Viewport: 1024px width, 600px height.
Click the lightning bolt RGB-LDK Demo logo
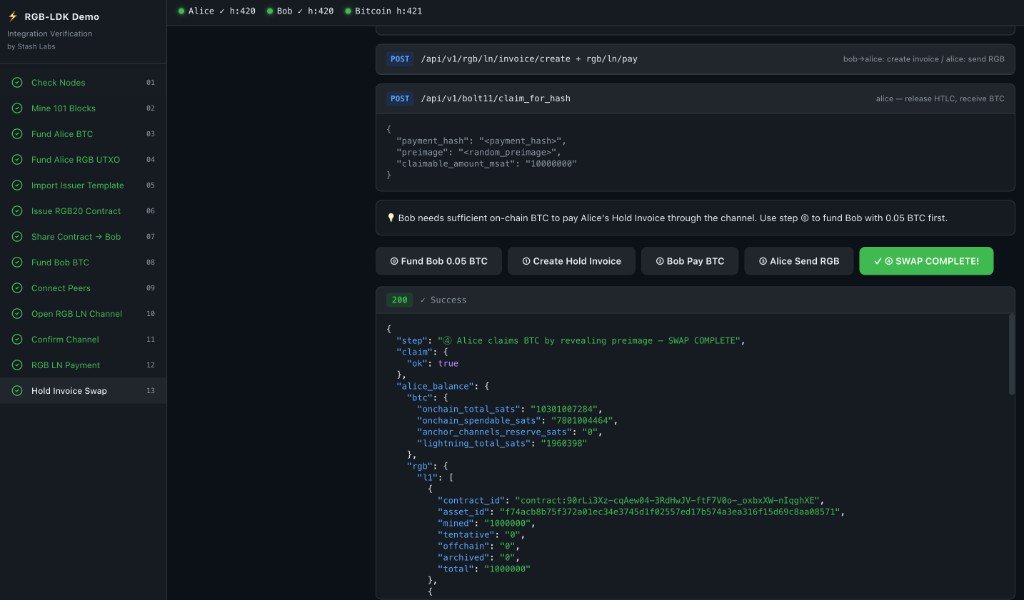(12, 16)
